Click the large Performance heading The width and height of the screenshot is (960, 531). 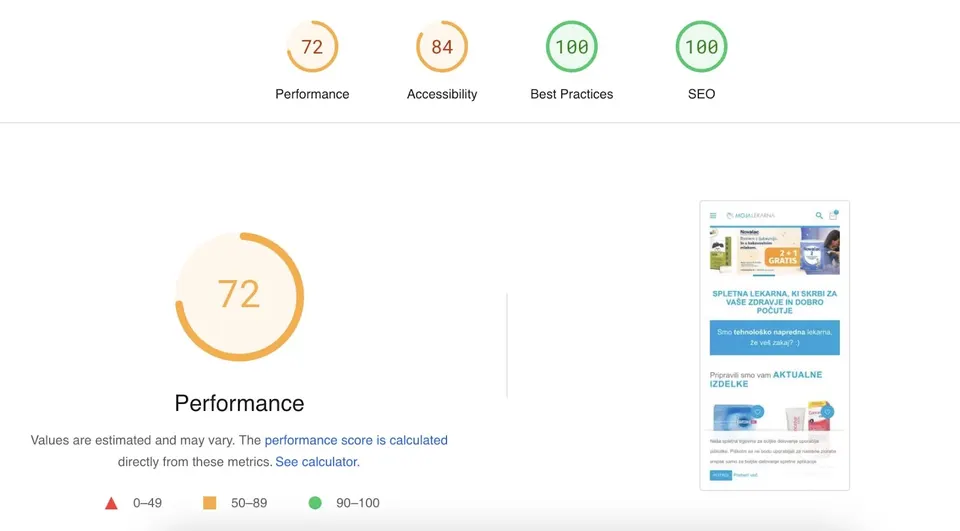click(239, 403)
